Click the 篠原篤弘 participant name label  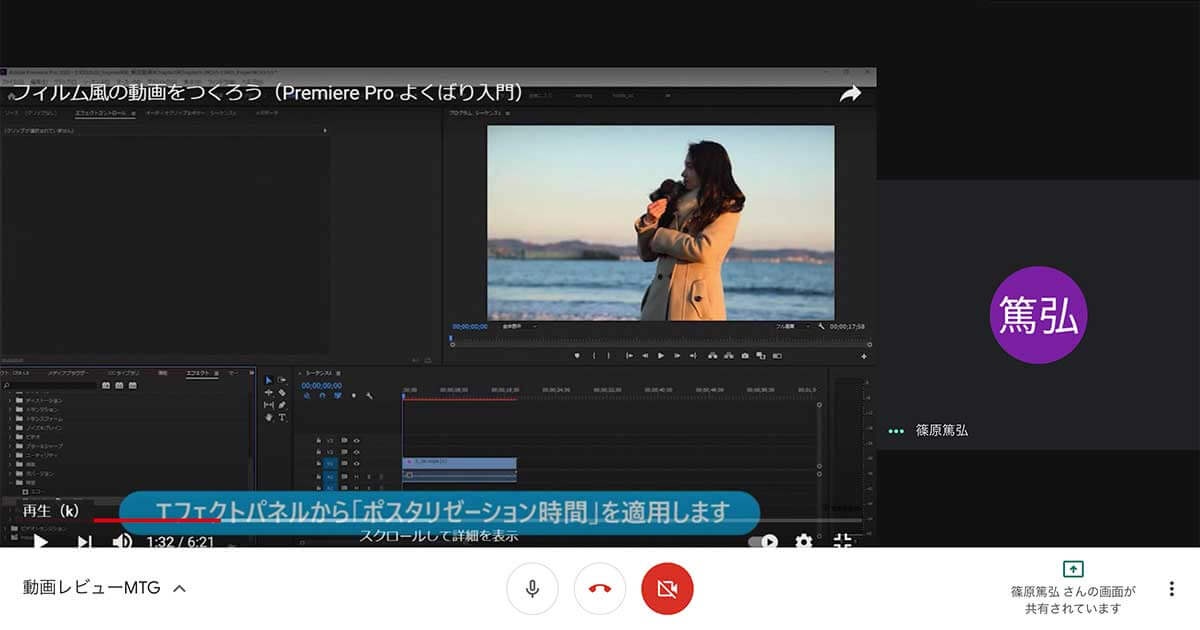942,431
